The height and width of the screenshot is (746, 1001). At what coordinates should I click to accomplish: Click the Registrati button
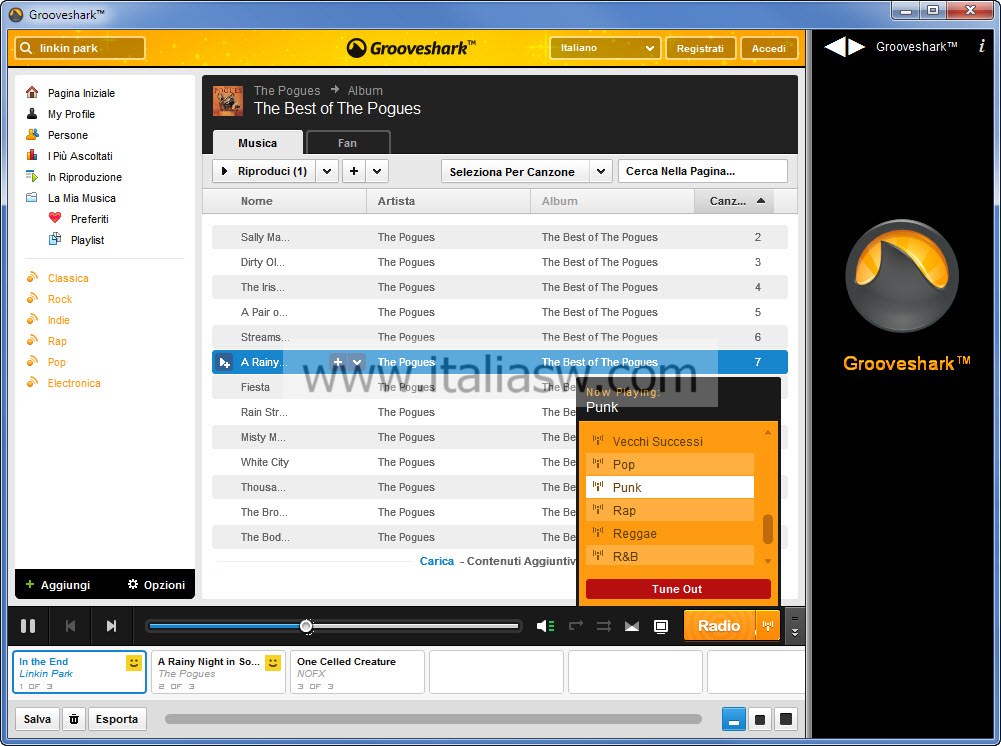click(x=700, y=48)
